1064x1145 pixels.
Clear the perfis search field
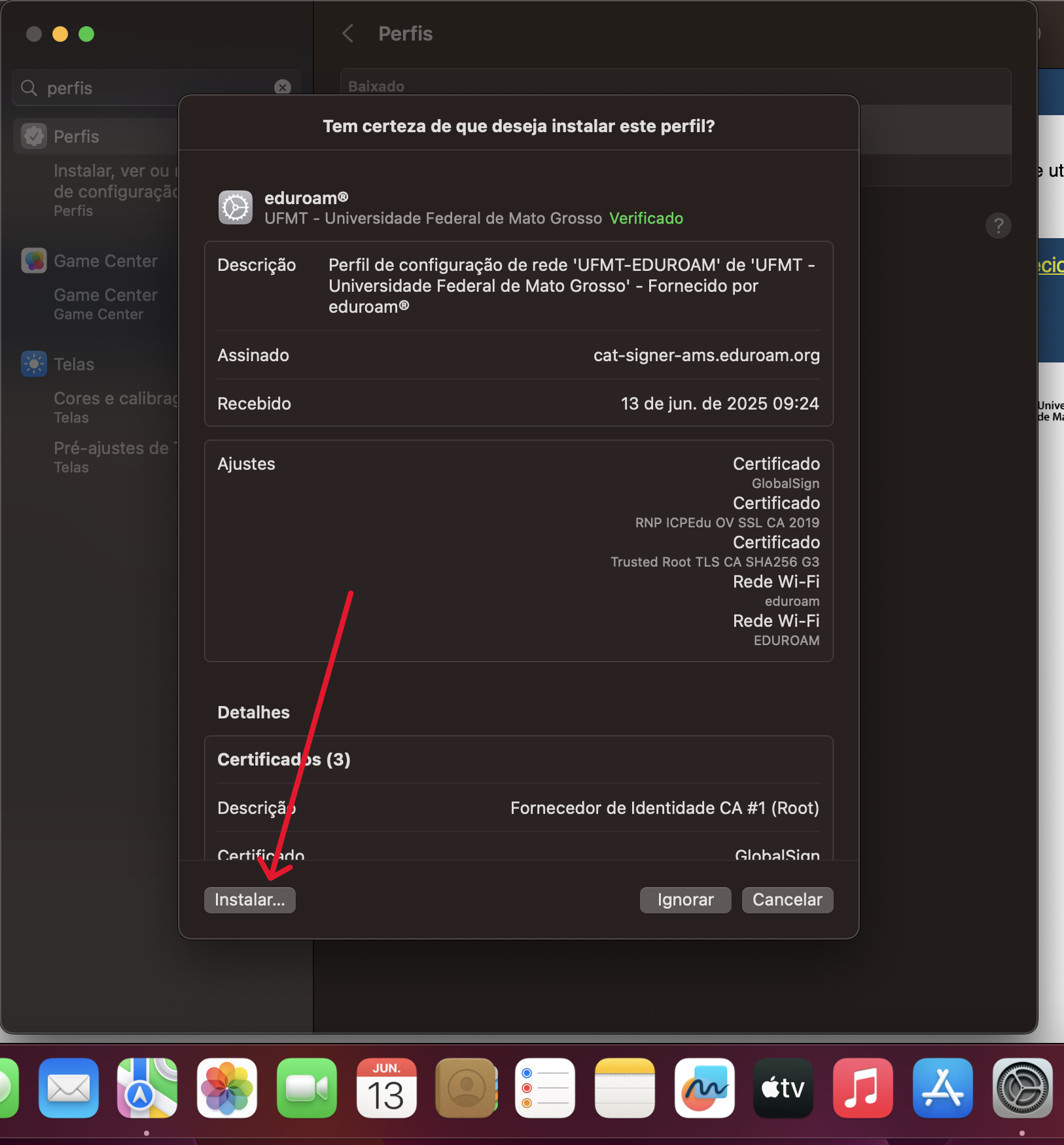click(x=283, y=87)
